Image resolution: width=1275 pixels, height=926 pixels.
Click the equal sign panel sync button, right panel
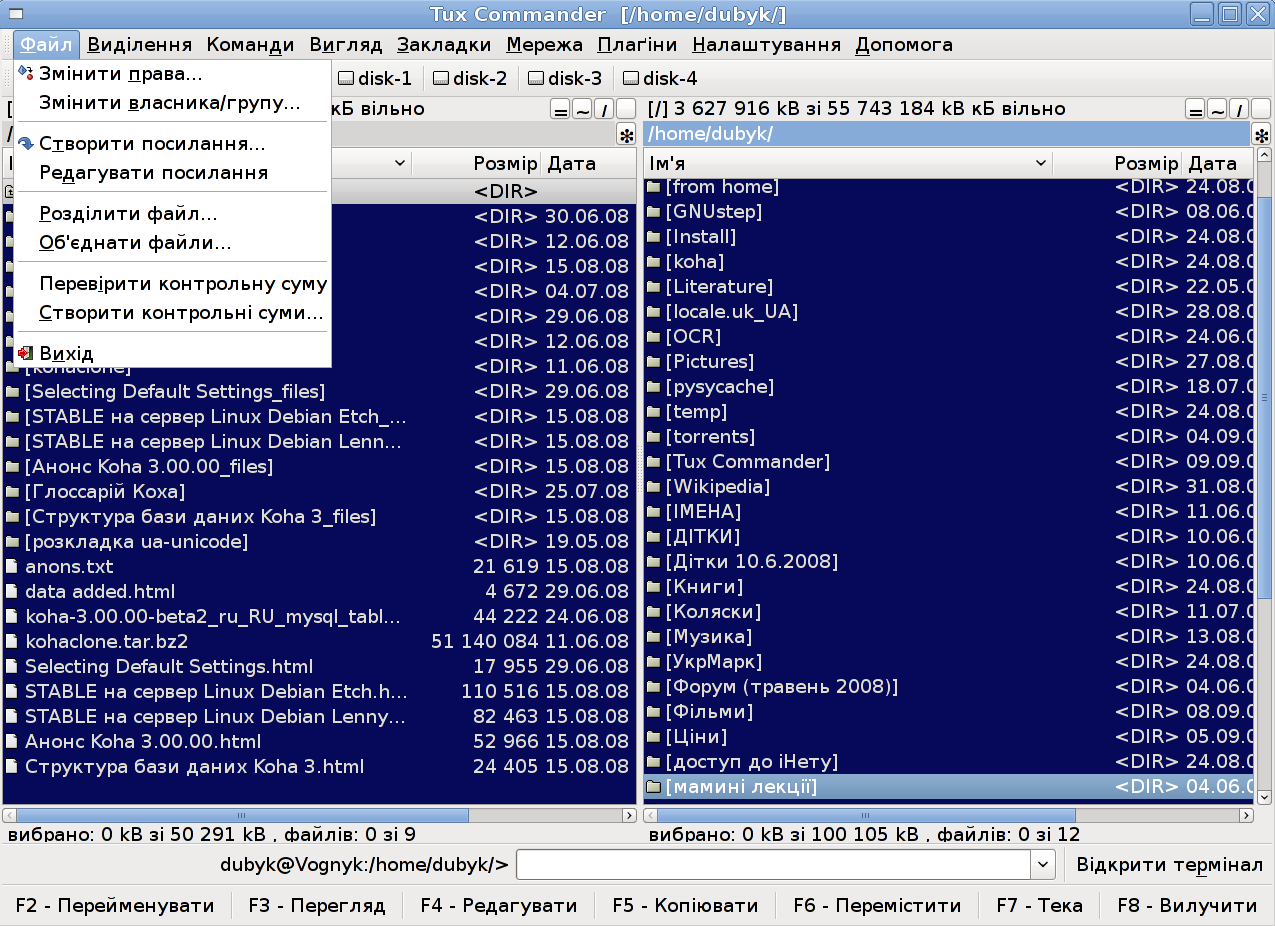coord(1196,108)
